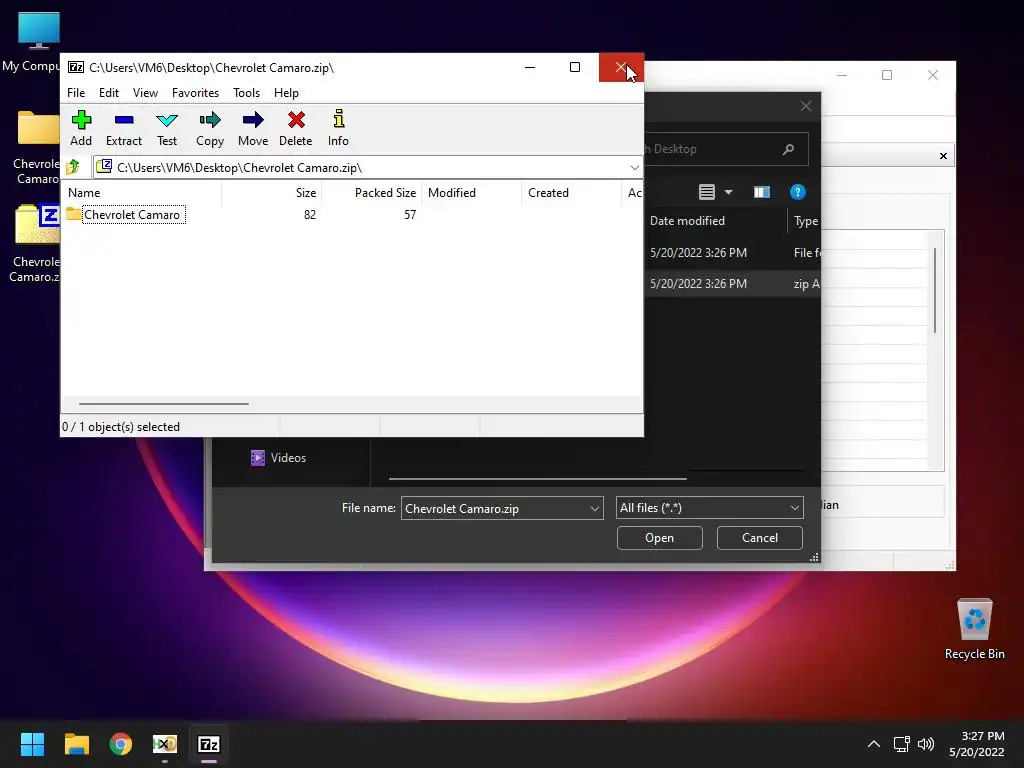Expand the 7-Zip address path dropdown
Image resolution: width=1024 pixels, height=768 pixels.
coord(634,168)
